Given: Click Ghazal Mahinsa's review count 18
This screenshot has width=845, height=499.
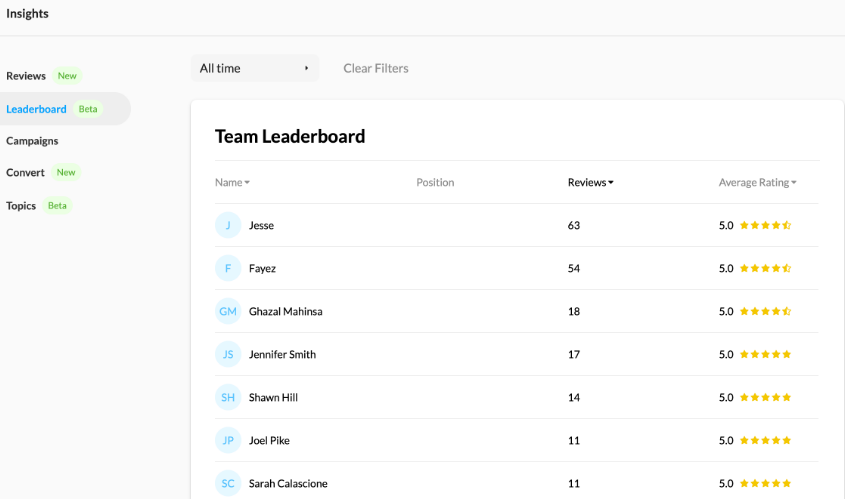Looking at the screenshot, I should coord(574,311).
